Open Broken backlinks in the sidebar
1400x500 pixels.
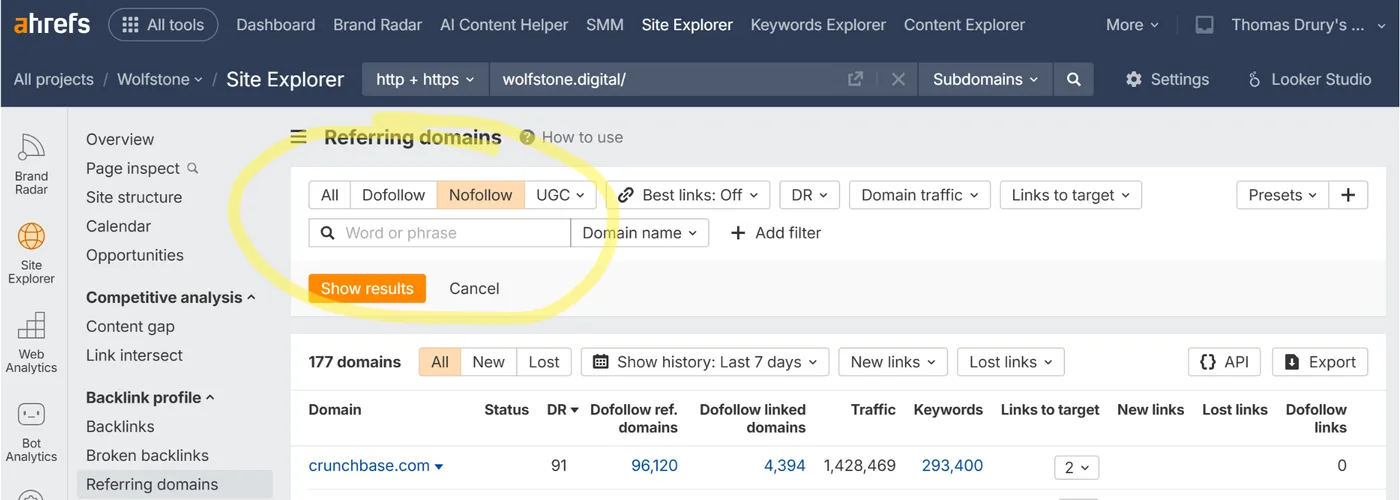tap(147, 455)
